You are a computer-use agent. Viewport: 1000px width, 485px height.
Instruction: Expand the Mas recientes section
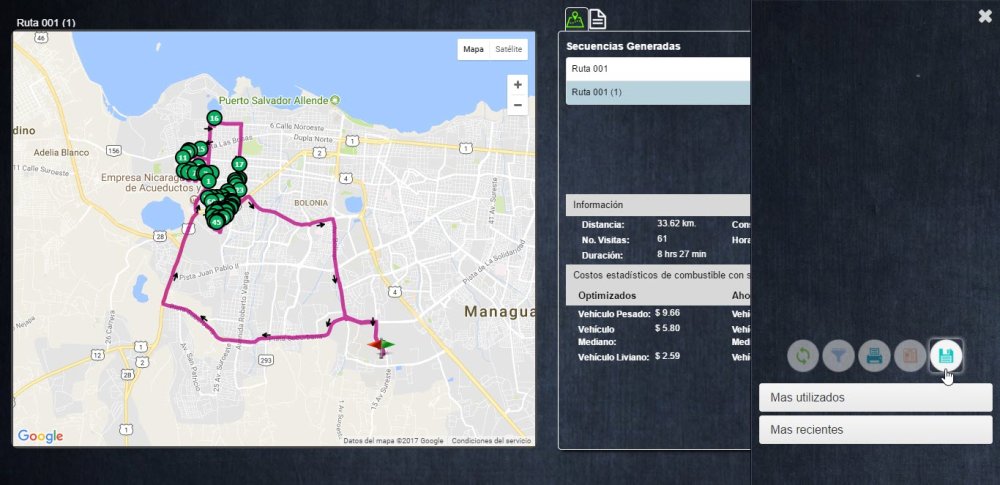click(875, 430)
